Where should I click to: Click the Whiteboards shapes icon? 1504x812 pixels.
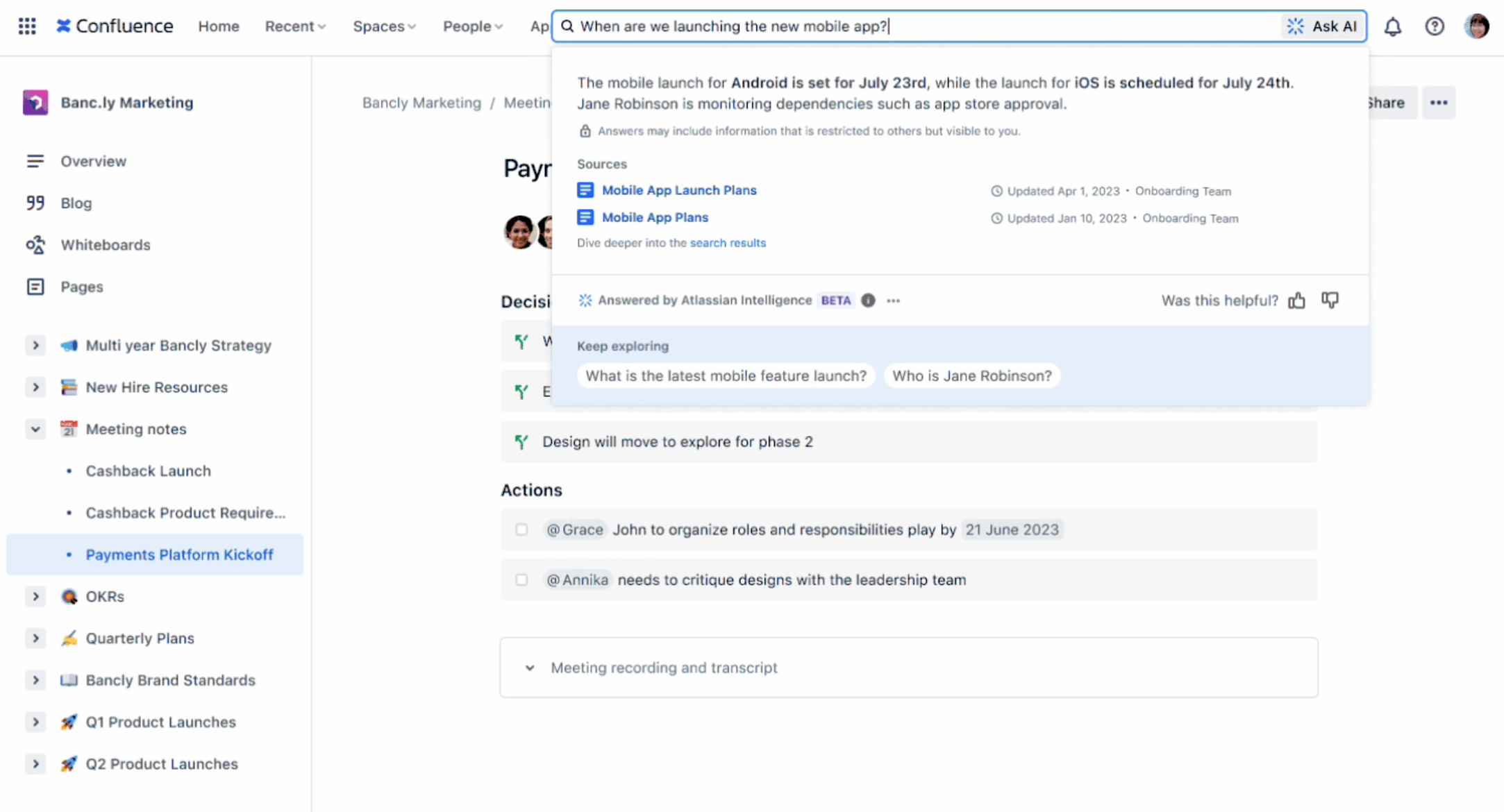coord(35,245)
